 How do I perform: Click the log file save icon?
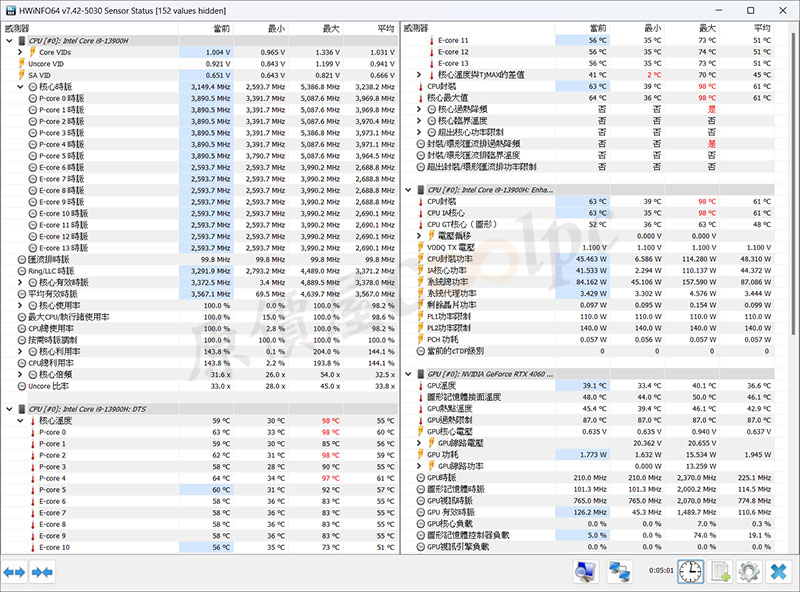click(719, 572)
